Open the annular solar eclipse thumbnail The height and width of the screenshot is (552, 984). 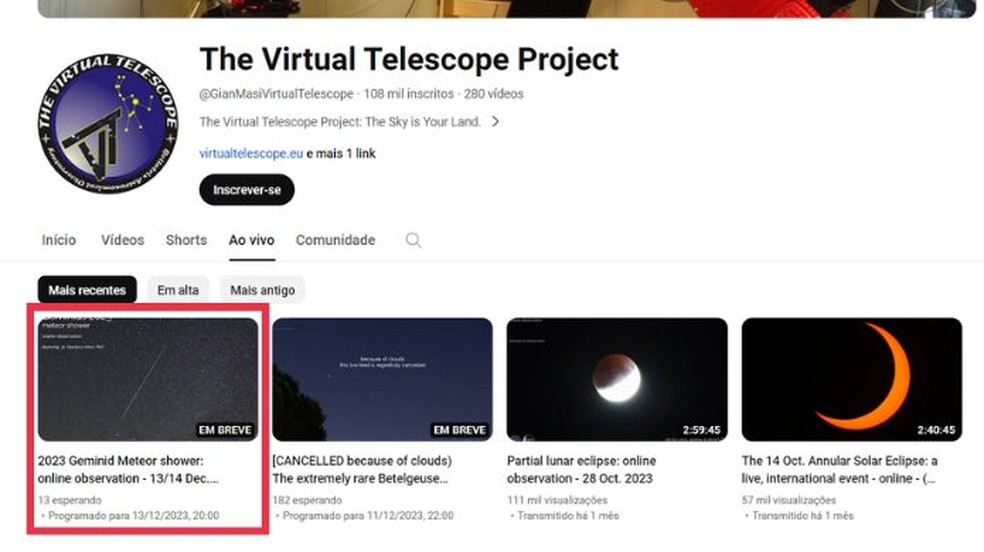click(852, 380)
